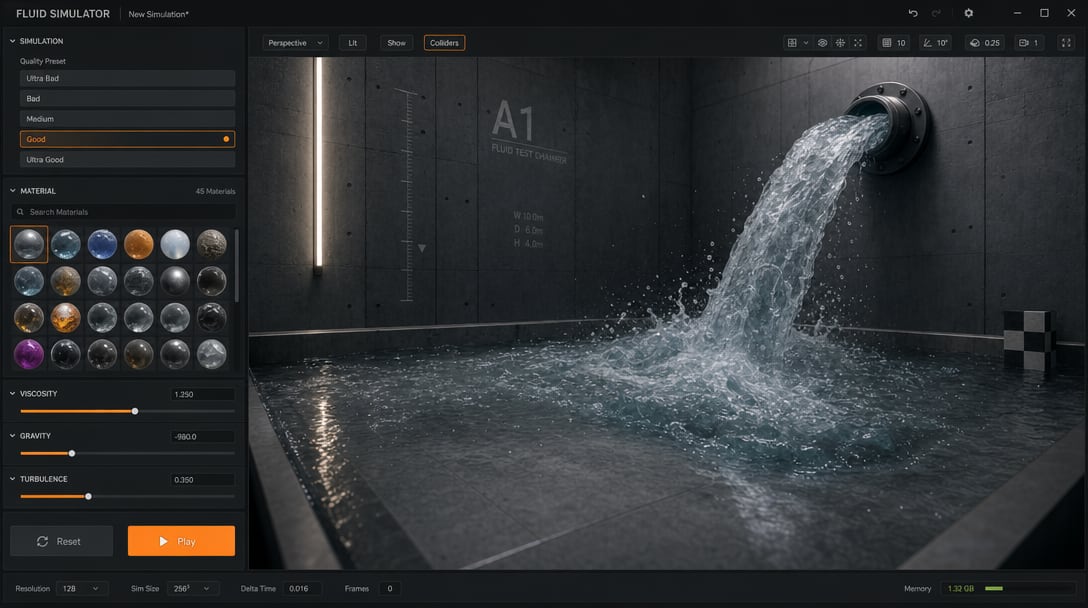
Task: Minimize the Fluid Simulator window
Action: (x=1017, y=13)
